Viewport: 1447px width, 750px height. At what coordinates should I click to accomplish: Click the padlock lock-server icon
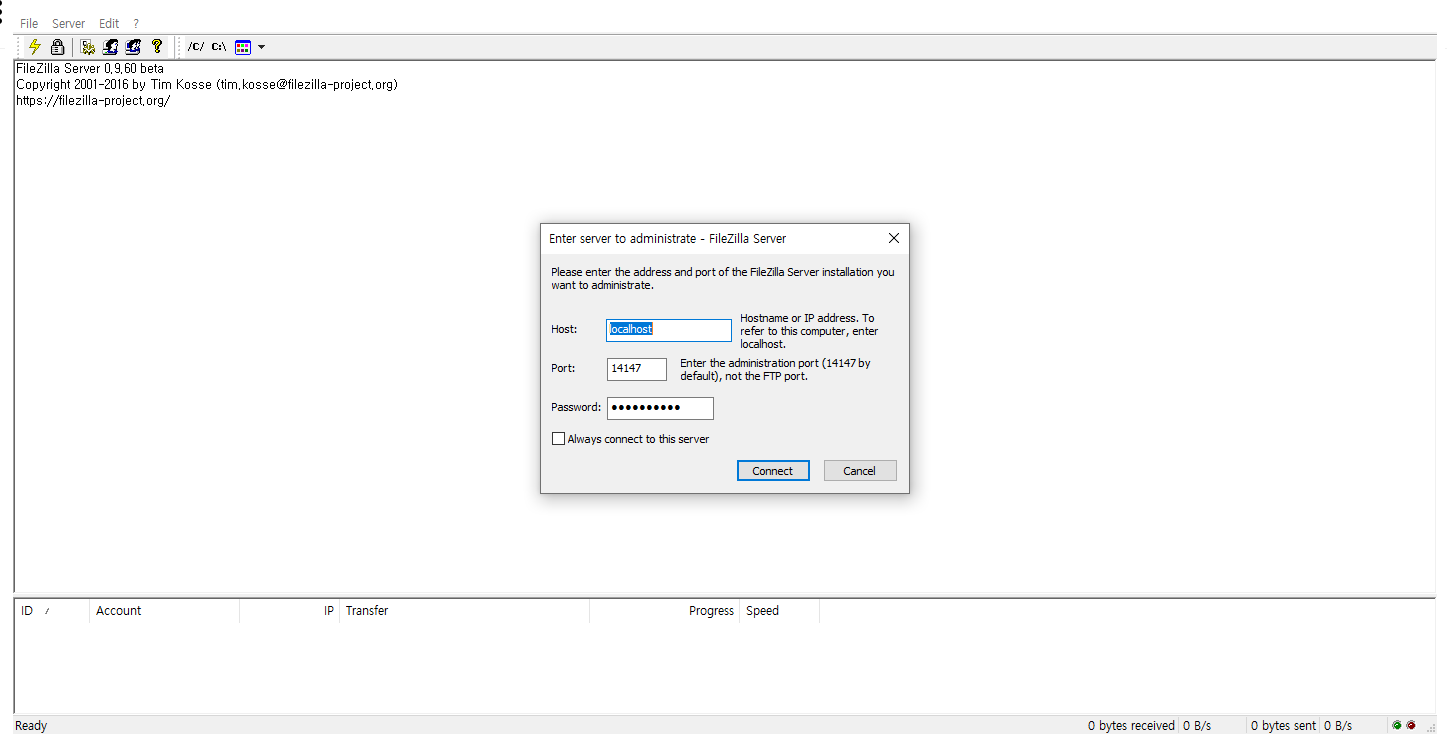58,47
